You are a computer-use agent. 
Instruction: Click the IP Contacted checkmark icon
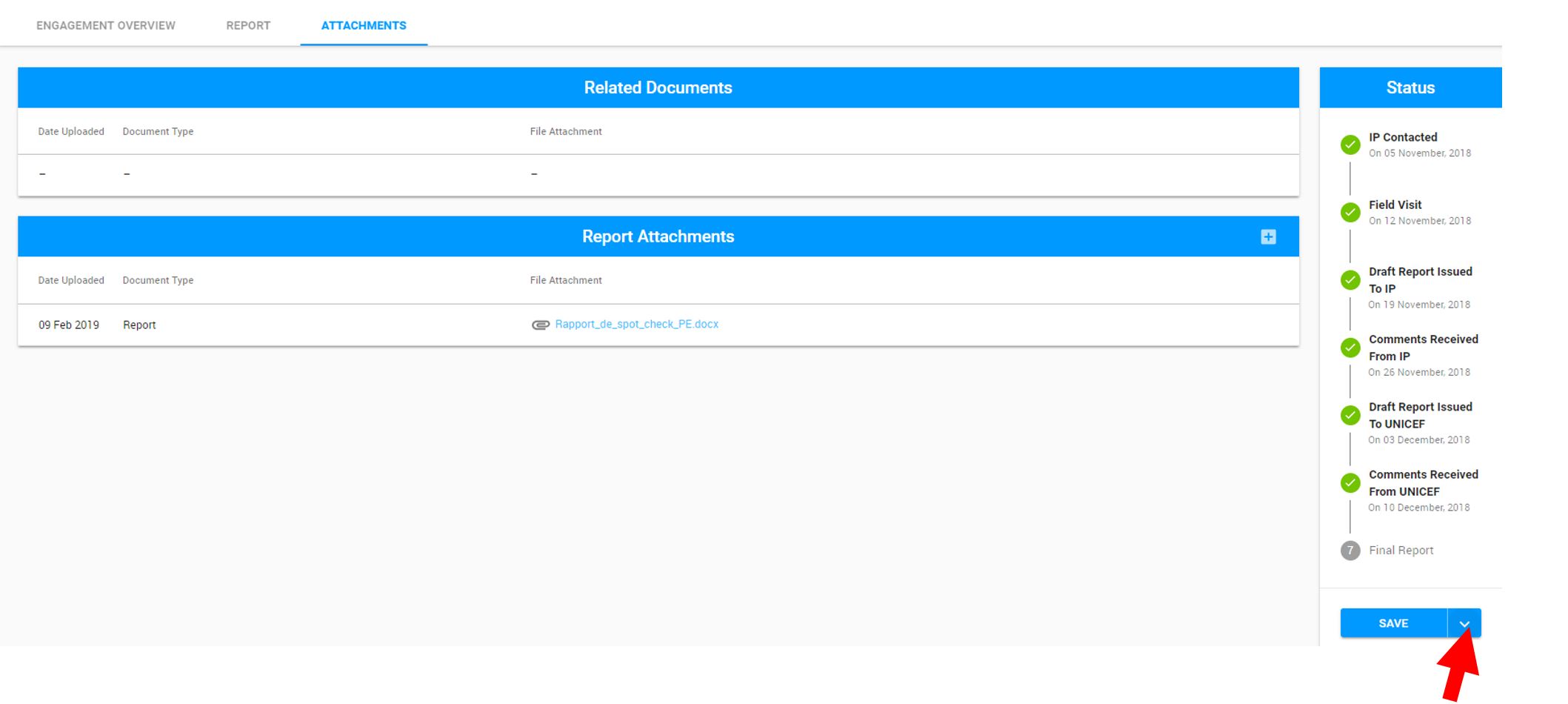[1350, 145]
